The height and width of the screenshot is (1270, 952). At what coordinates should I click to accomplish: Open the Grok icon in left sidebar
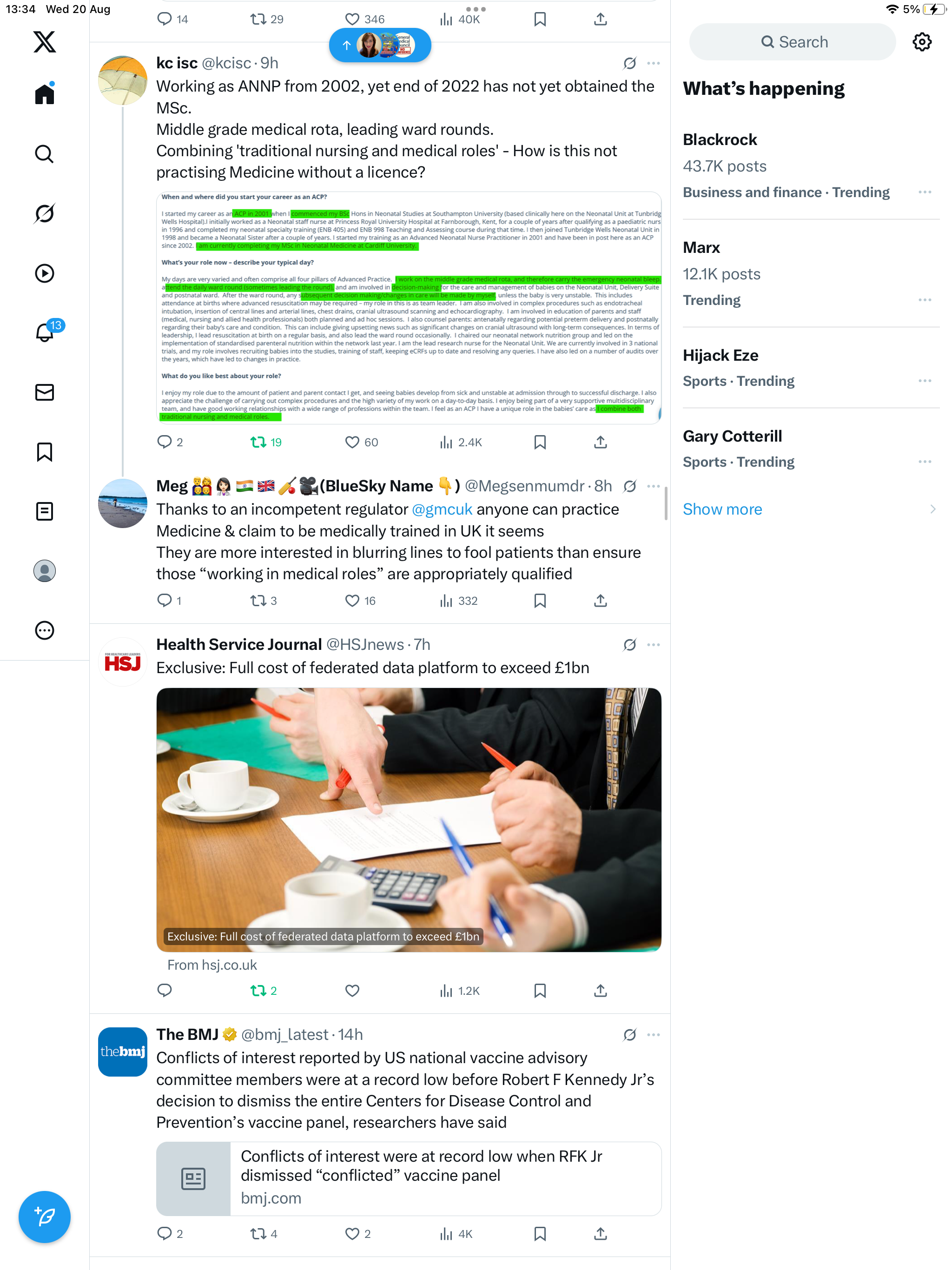click(x=44, y=213)
